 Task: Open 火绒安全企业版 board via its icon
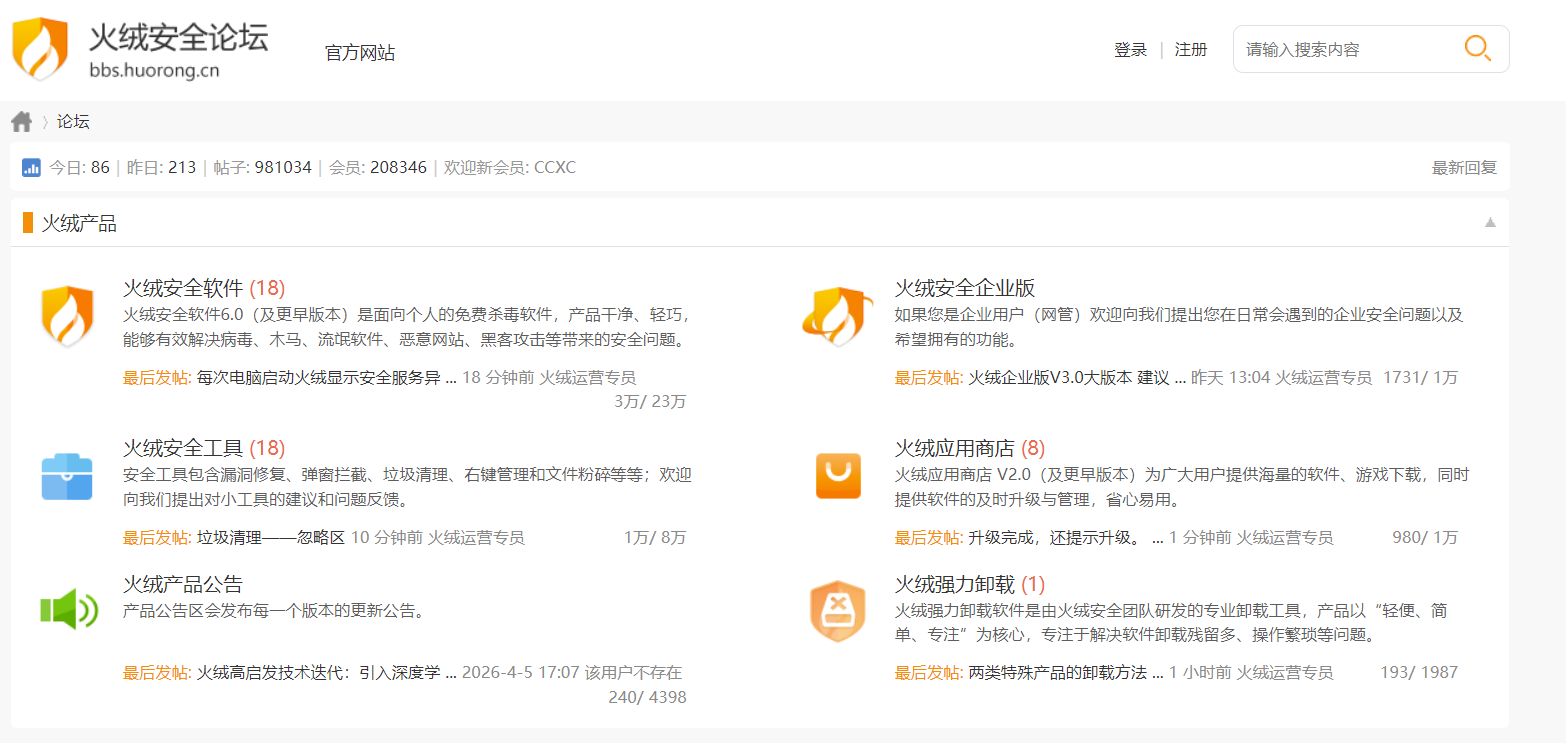click(x=837, y=316)
